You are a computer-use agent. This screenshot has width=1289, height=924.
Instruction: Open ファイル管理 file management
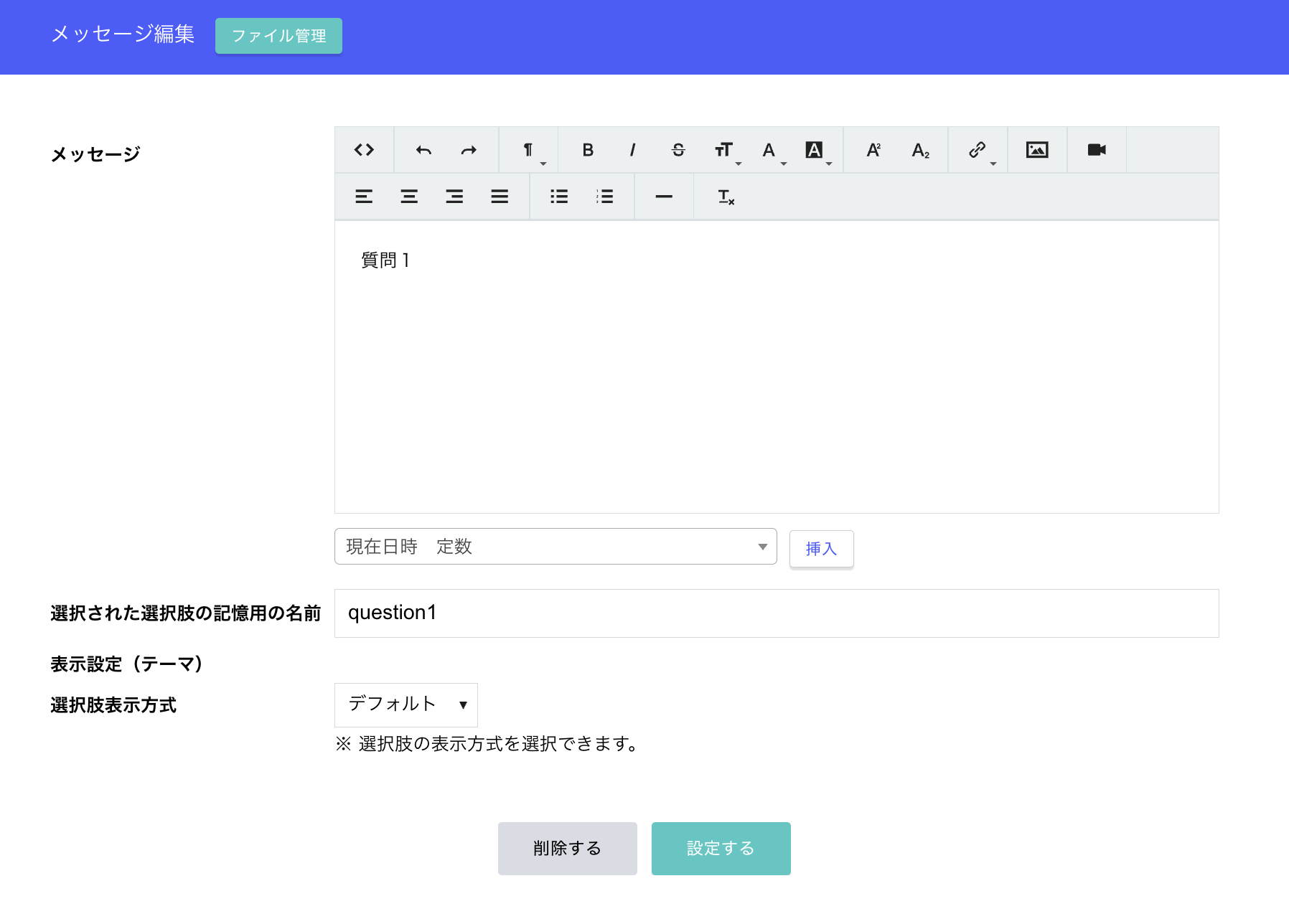[278, 36]
